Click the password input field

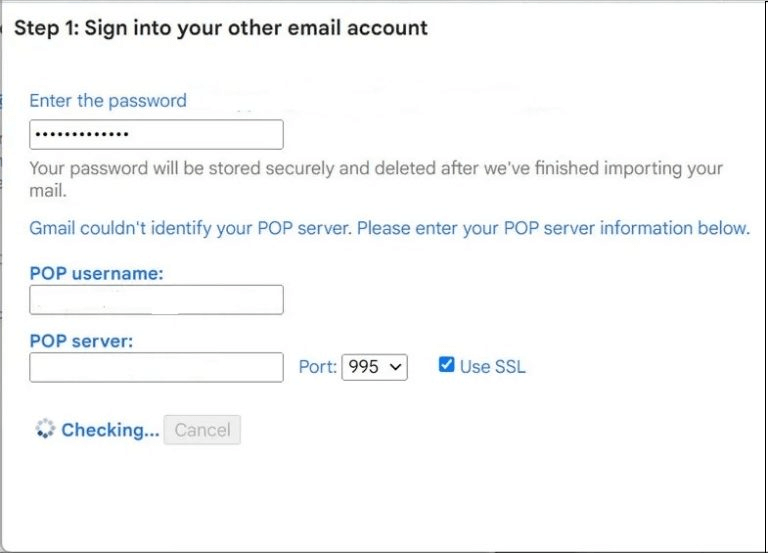pos(156,134)
